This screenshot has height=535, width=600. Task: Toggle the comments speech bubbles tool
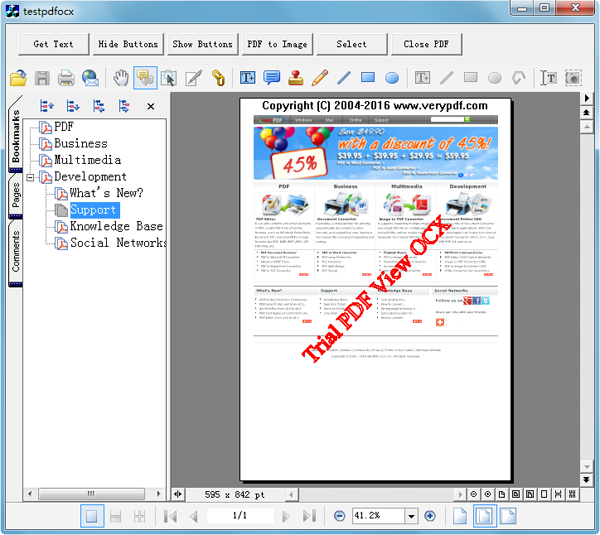(x=145, y=78)
